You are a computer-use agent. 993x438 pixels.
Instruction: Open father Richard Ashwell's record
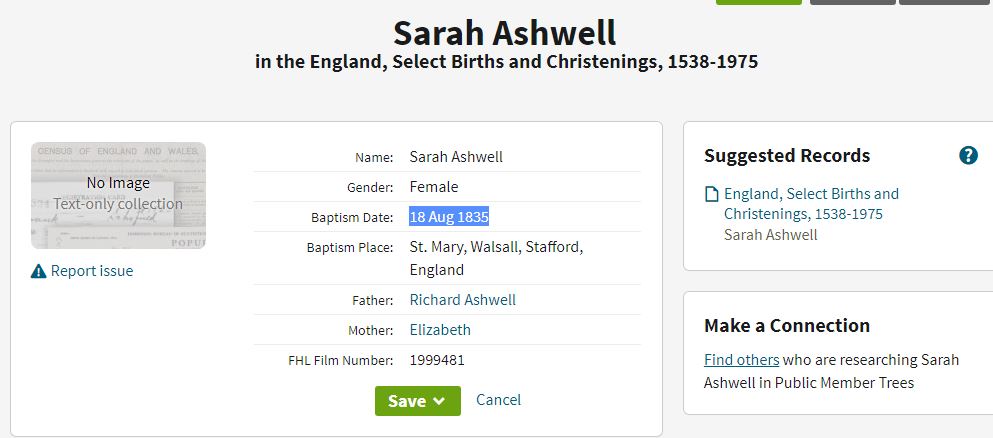click(463, 299)
